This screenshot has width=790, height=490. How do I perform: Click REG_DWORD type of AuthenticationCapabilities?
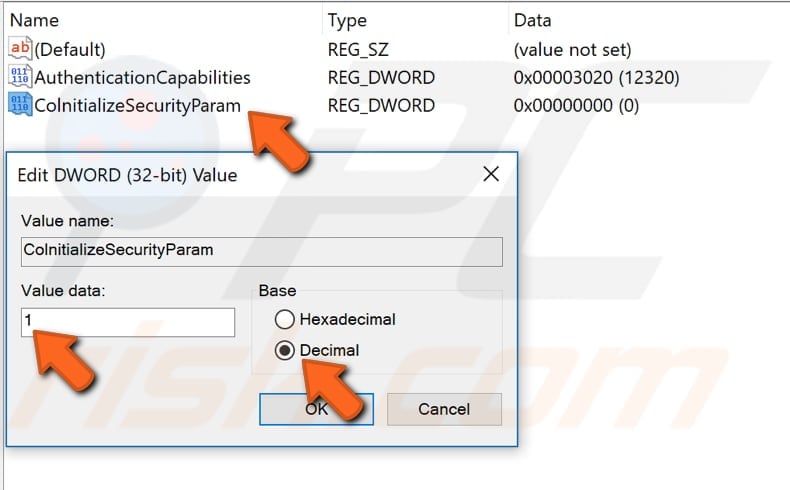[381, 77]
